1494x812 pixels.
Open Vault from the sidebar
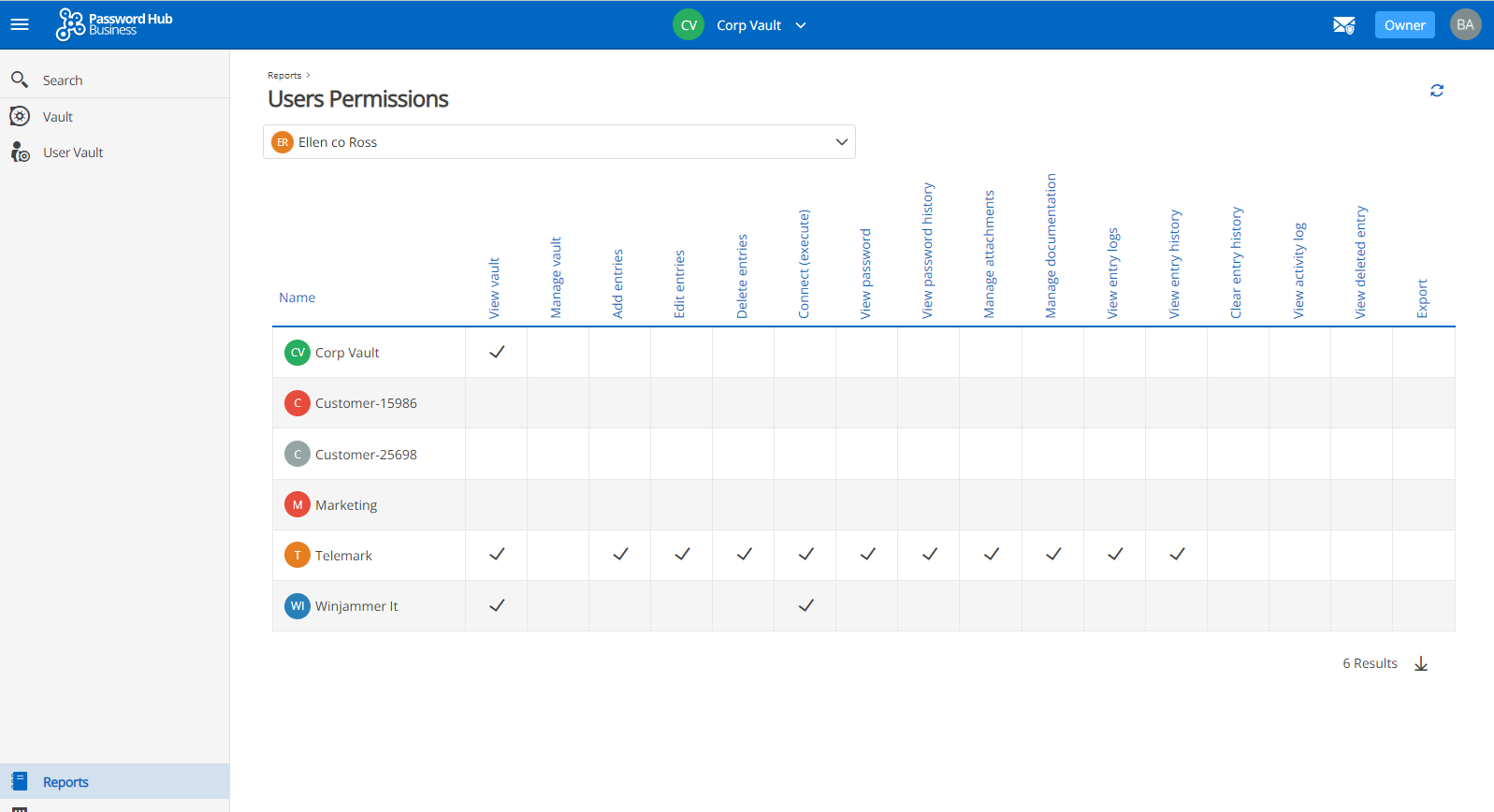coord(57,117)
